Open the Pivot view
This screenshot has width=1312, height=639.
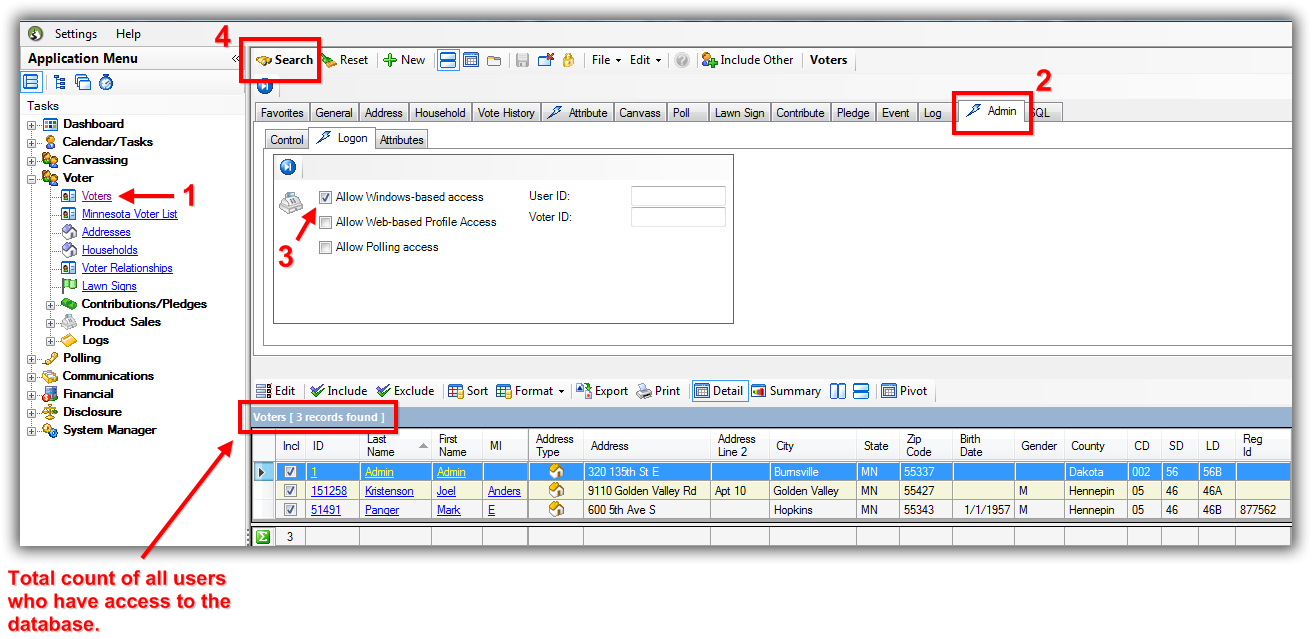point(904,391)
